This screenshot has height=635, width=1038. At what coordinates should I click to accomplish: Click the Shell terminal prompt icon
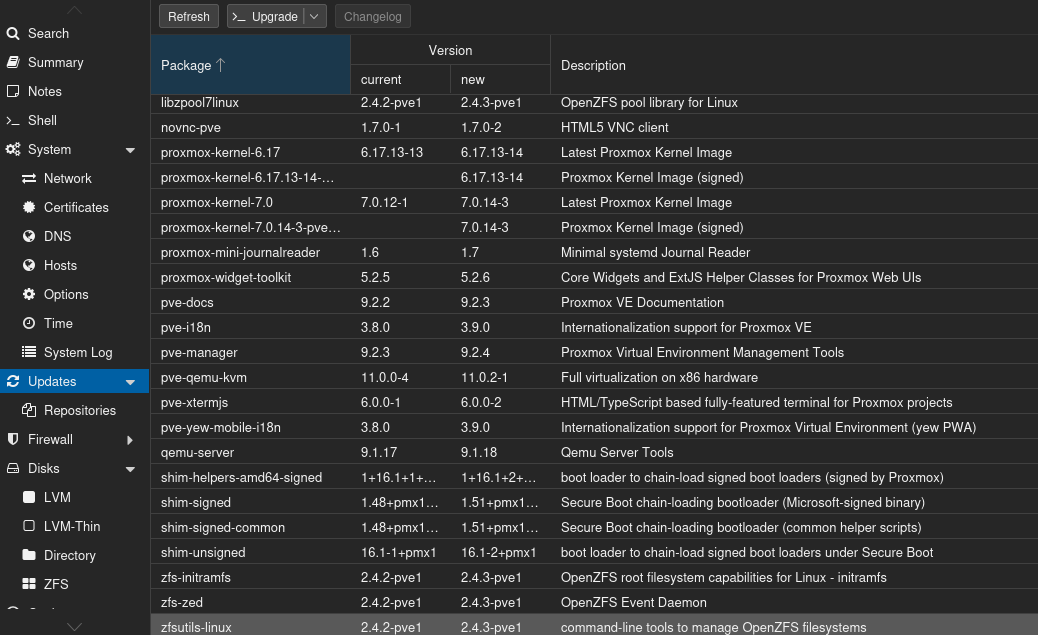(13, 121)
